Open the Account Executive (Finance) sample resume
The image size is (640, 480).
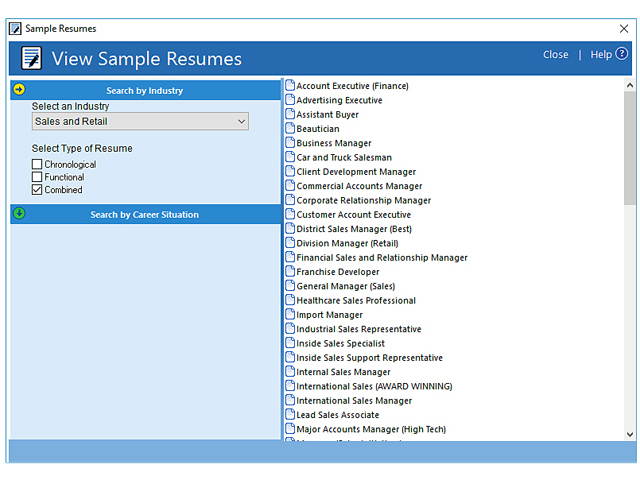[x=352, y=86]
